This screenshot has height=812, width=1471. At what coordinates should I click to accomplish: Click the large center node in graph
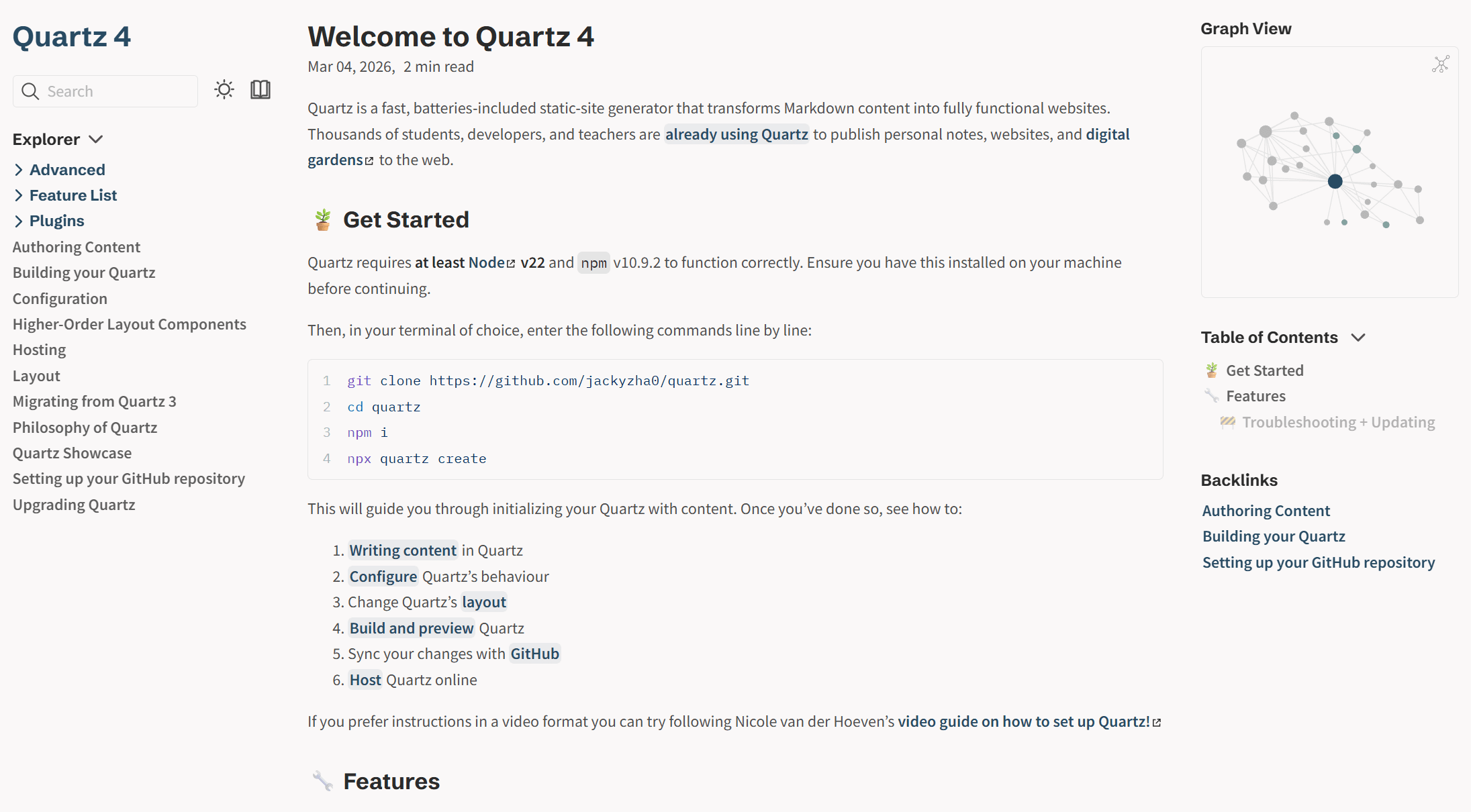1335,181
